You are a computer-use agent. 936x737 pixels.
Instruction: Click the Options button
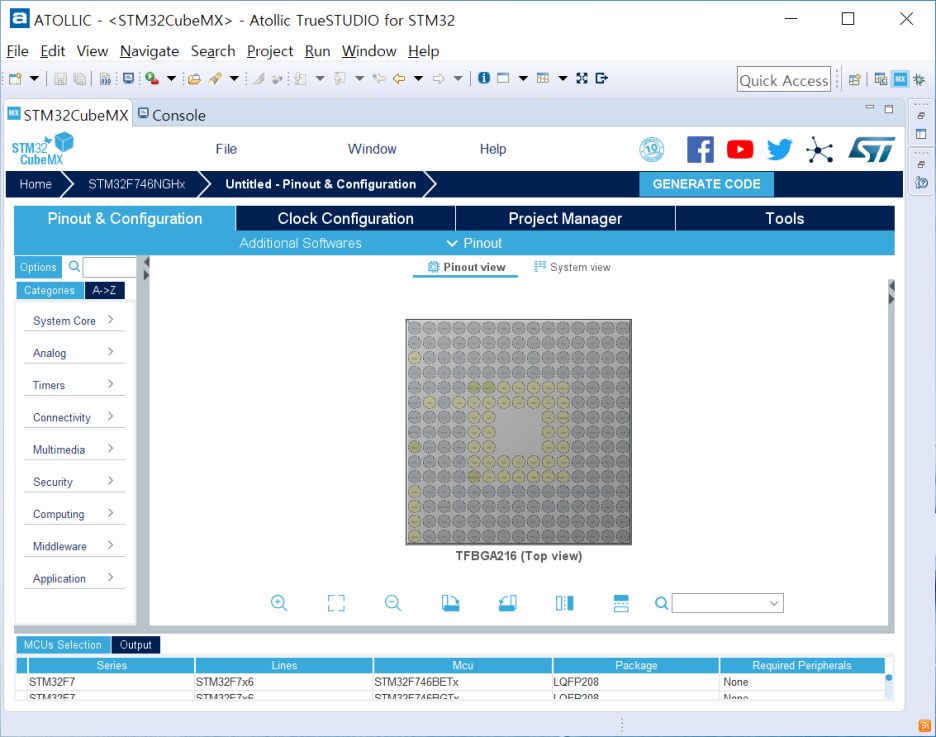tap(38, 267)
